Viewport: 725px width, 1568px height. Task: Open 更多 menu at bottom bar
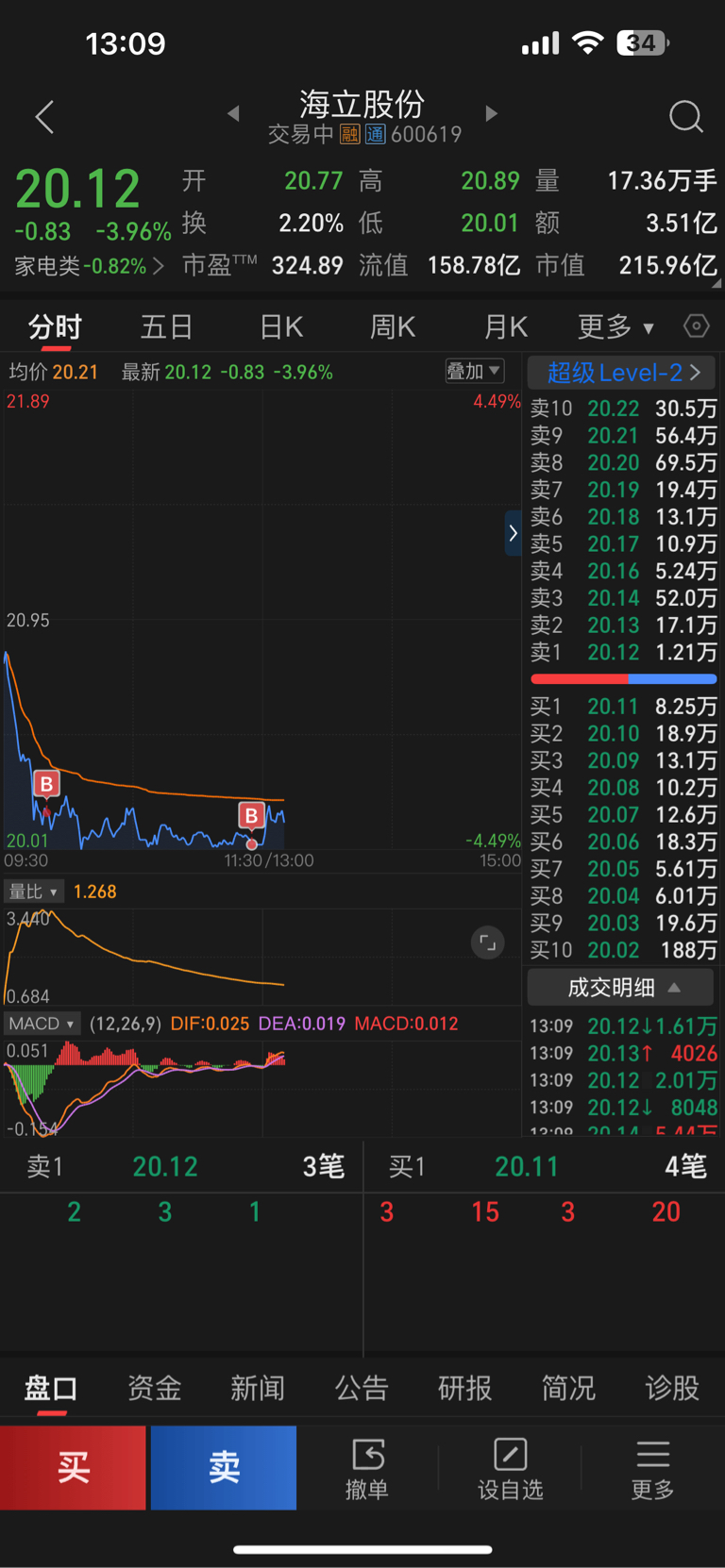point(653,1469)
